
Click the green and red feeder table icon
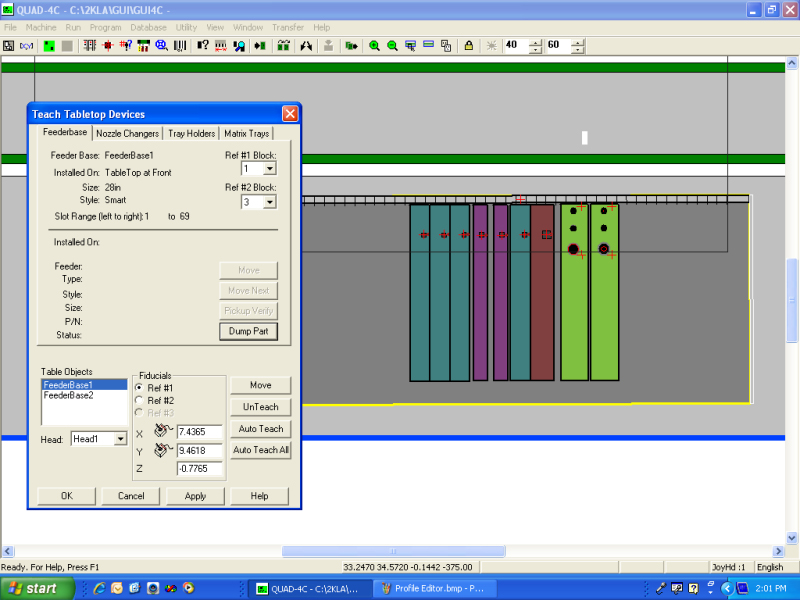(143, 46)
